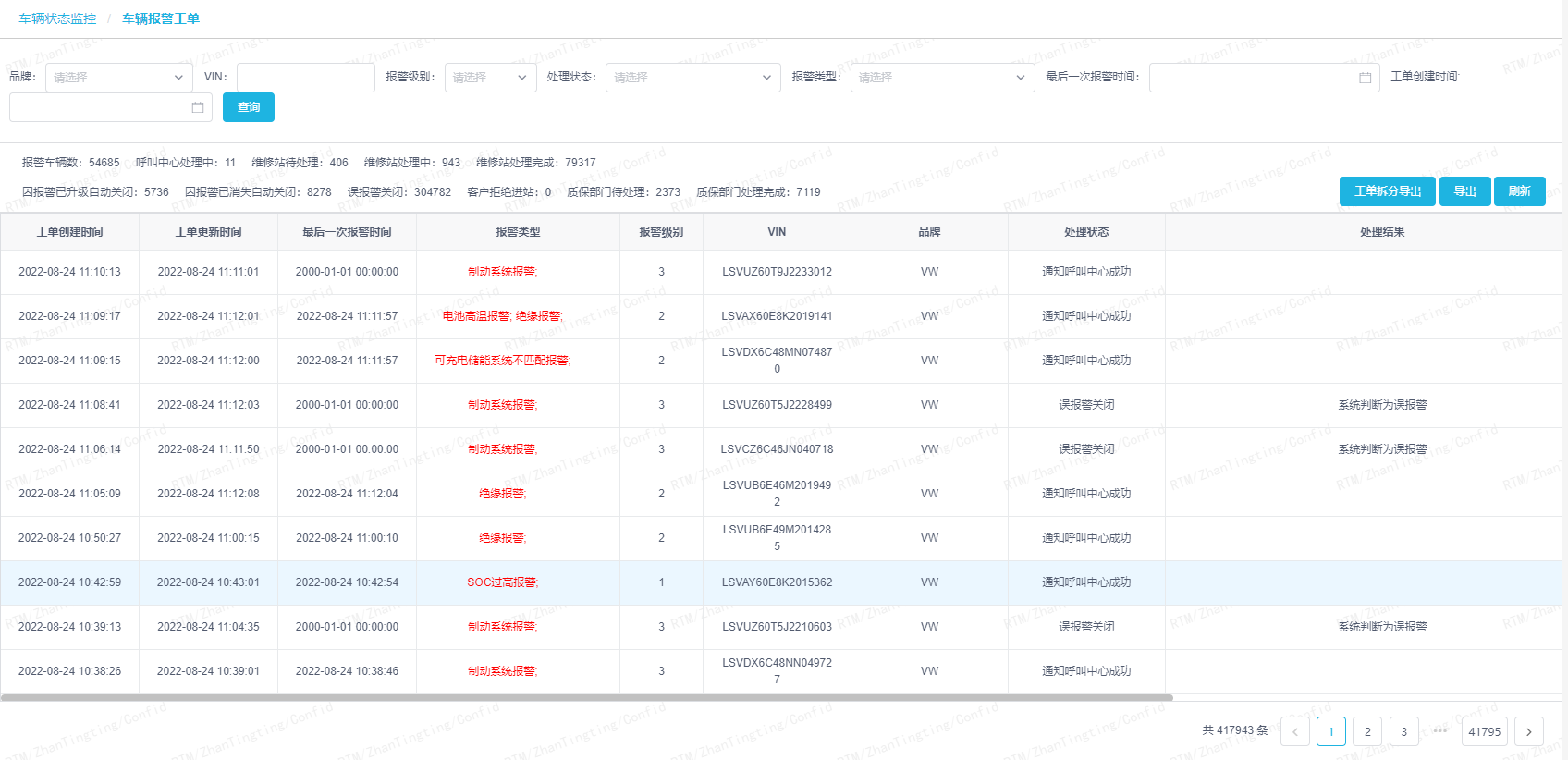Click the 工单拆分导出 button
The image size is (1568, 760).
coord(1387,191)
